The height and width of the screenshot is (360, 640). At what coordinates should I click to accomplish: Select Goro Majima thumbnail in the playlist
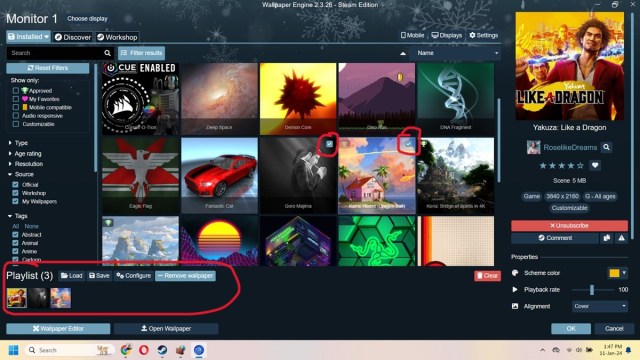[38, 298]
